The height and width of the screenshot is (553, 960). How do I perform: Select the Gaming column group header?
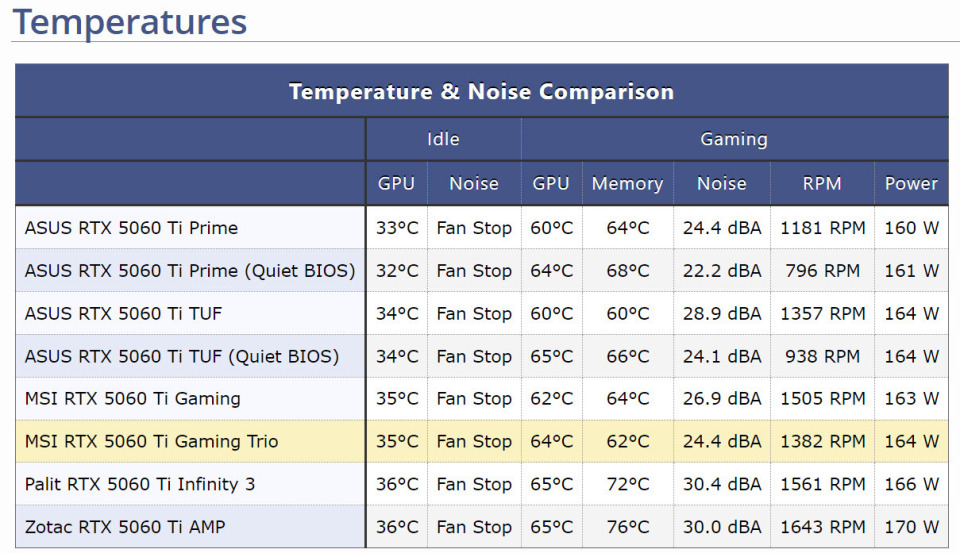pyautogui.click(x=733, y=139)
